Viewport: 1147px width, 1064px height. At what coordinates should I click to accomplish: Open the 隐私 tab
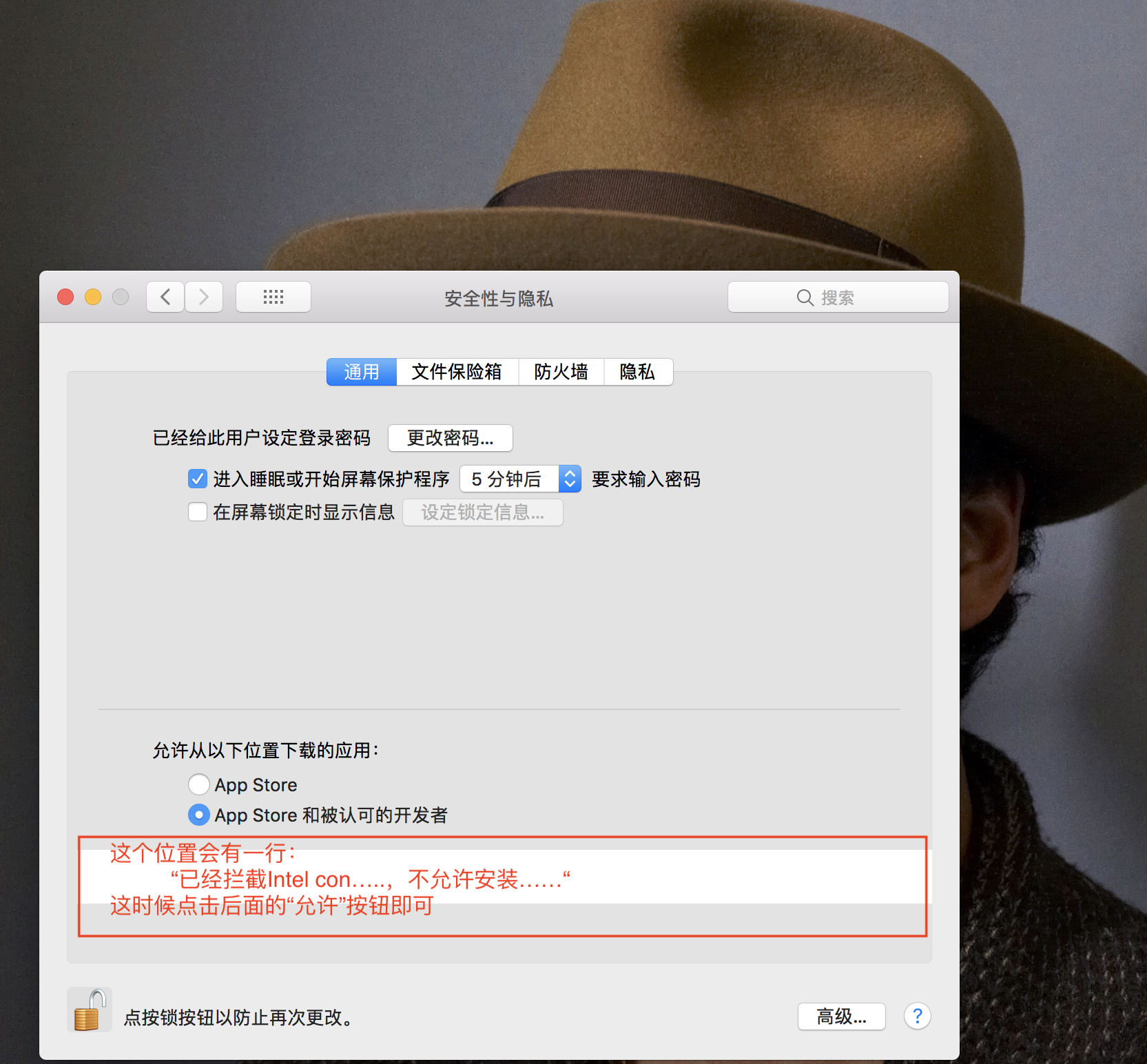tap(637, 372)
